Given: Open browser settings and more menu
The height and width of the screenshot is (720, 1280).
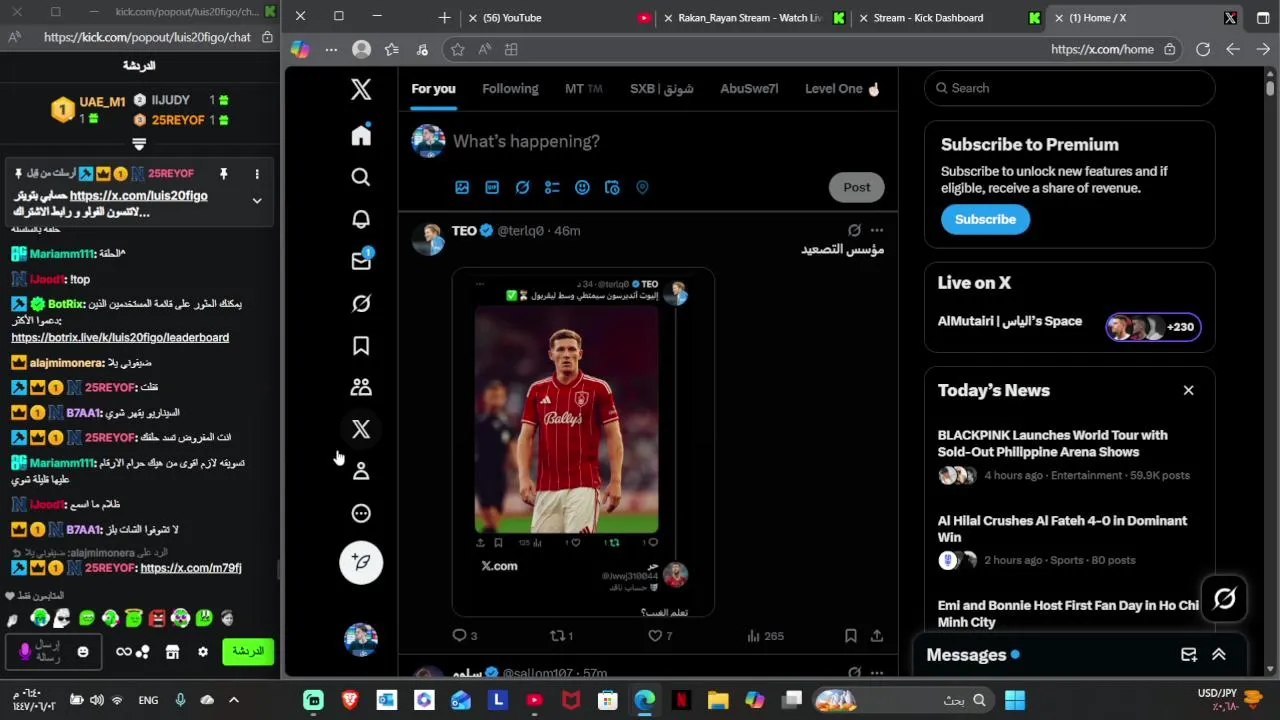Looking at the screenshot, I should coord(331,49).
